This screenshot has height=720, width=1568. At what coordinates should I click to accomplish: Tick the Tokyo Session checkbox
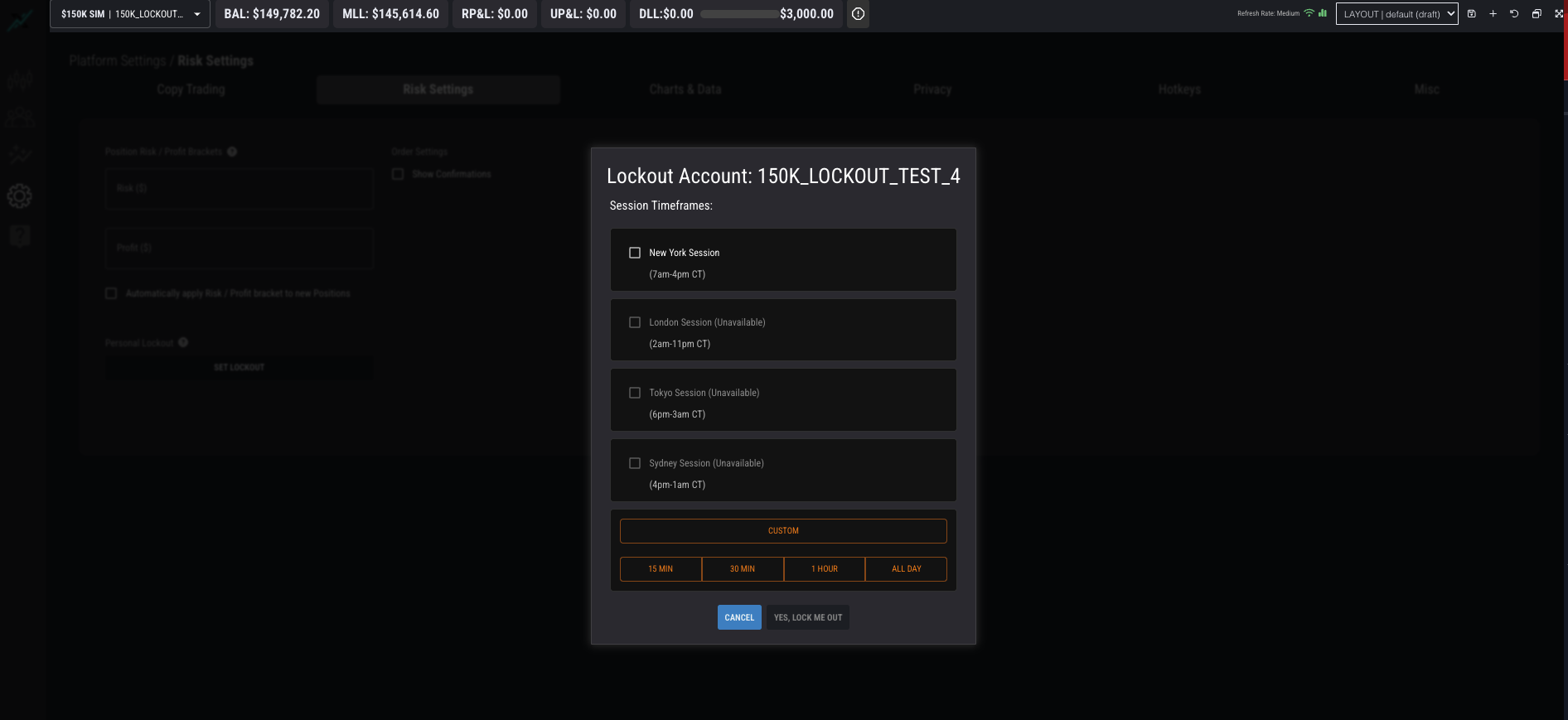(x=635, y=393)
